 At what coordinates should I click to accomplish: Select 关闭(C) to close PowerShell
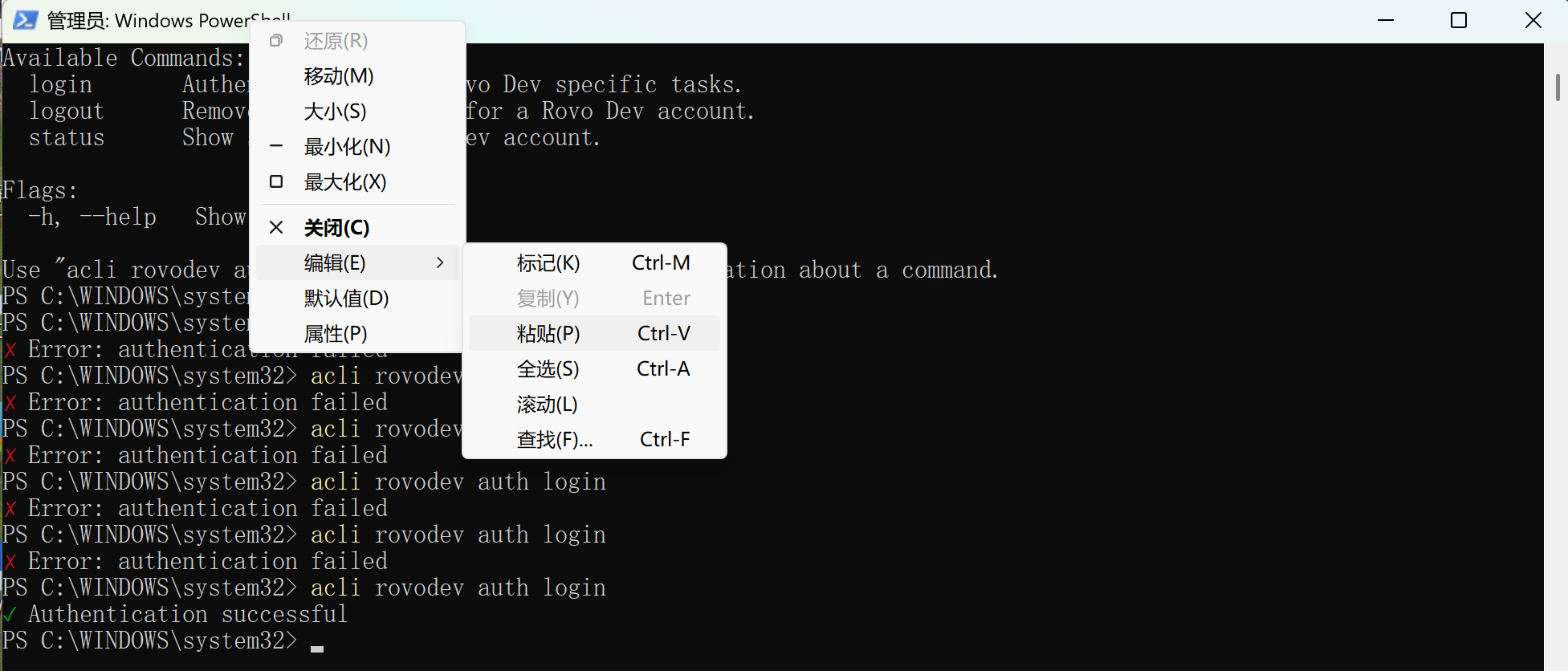[336, 227]
